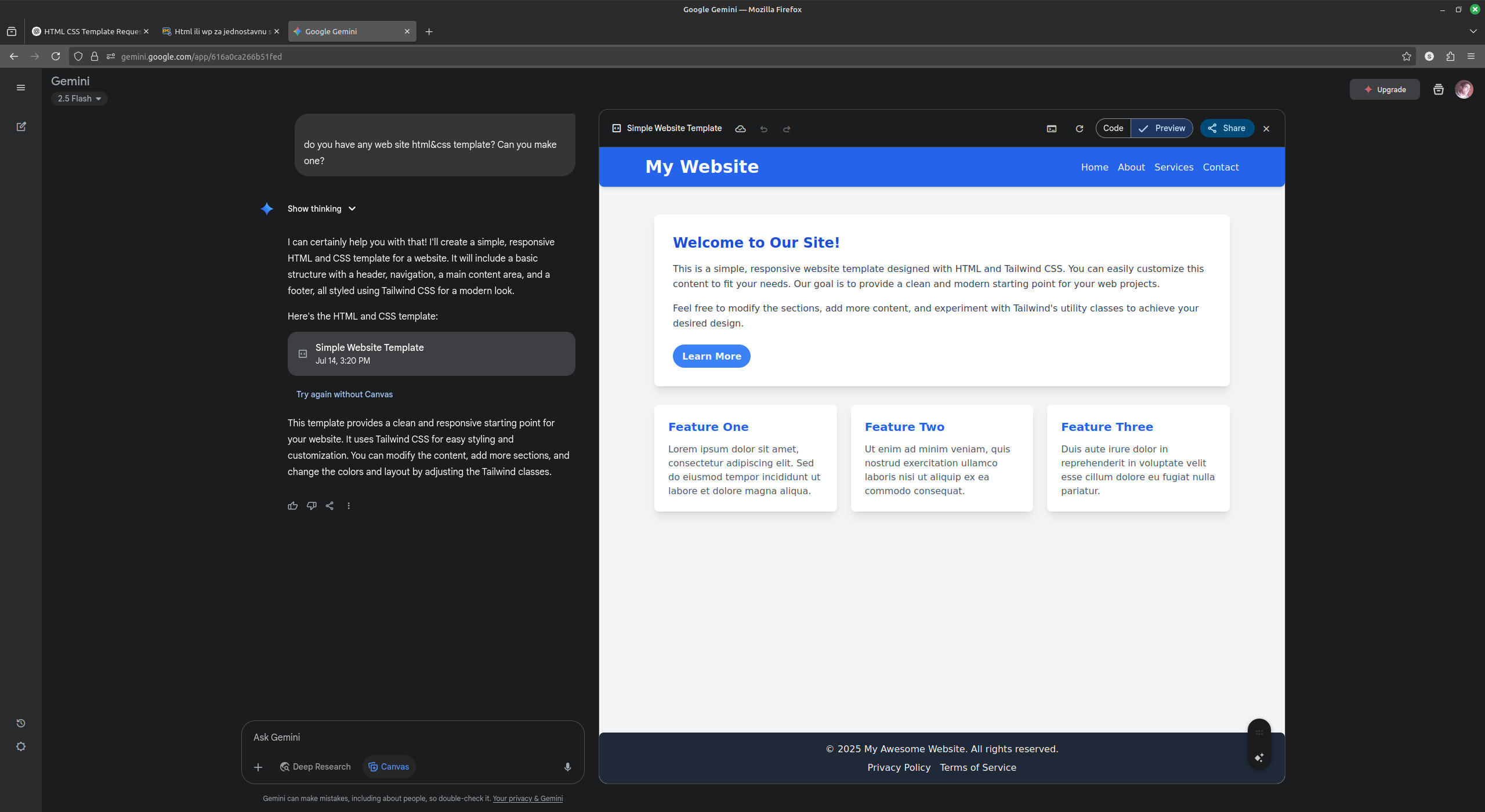Expand Show thinking section
The width and height of the screenshot is (1485, 812).
click(x=322, y=209)
